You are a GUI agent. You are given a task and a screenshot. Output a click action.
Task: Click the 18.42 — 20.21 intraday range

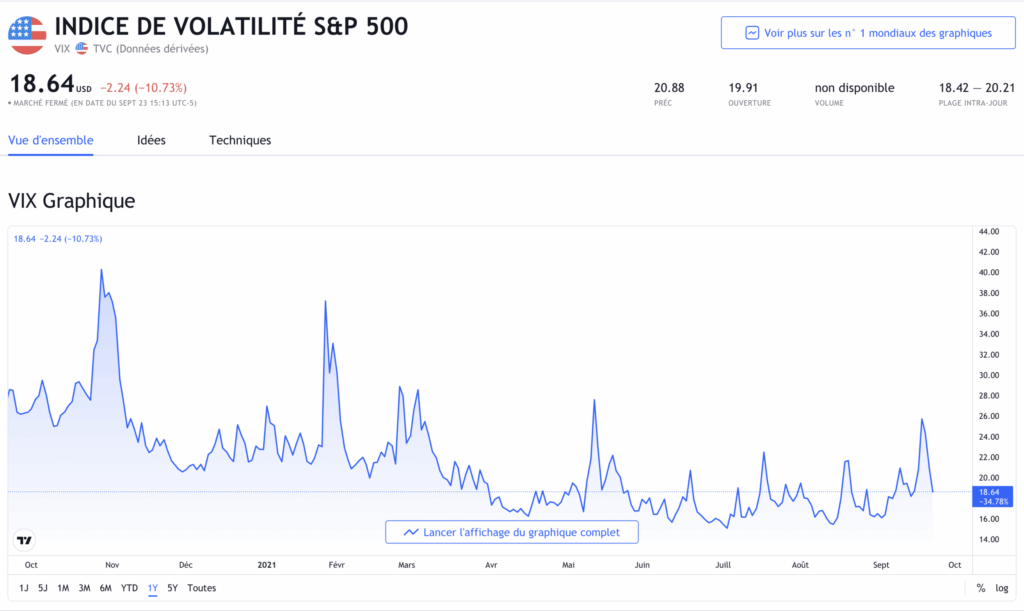(x=977, y=87)
